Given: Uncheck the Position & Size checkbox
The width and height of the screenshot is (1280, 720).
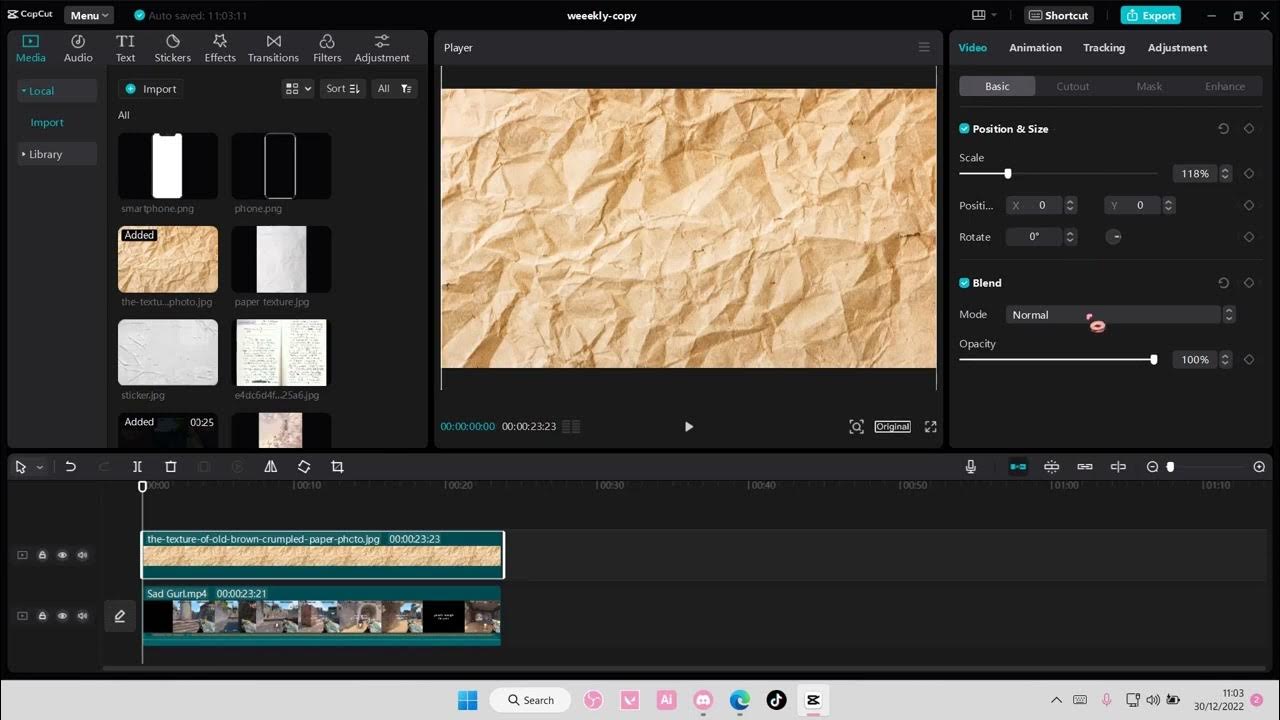Looking at the screenshot, I should [x=964, y=129].
